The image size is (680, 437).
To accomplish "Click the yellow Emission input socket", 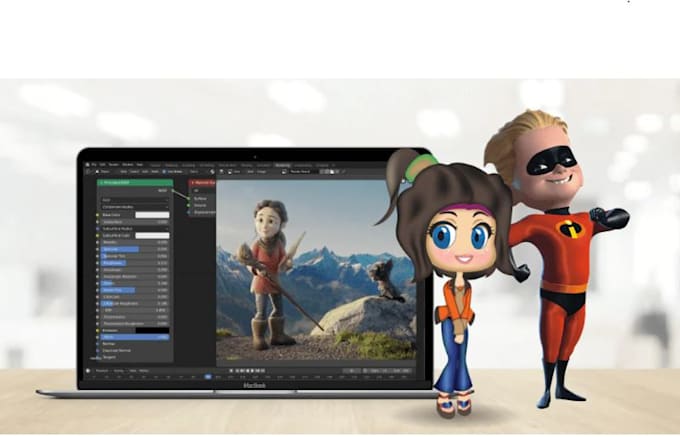I will [98, 330].
